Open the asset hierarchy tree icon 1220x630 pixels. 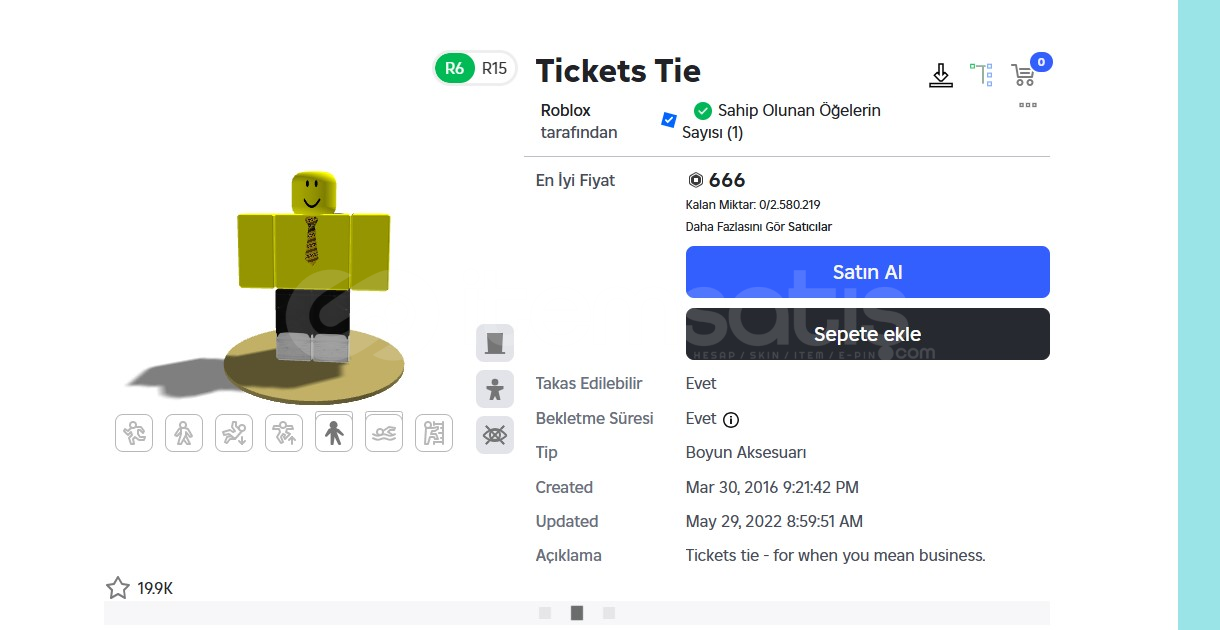pos(981,75)
